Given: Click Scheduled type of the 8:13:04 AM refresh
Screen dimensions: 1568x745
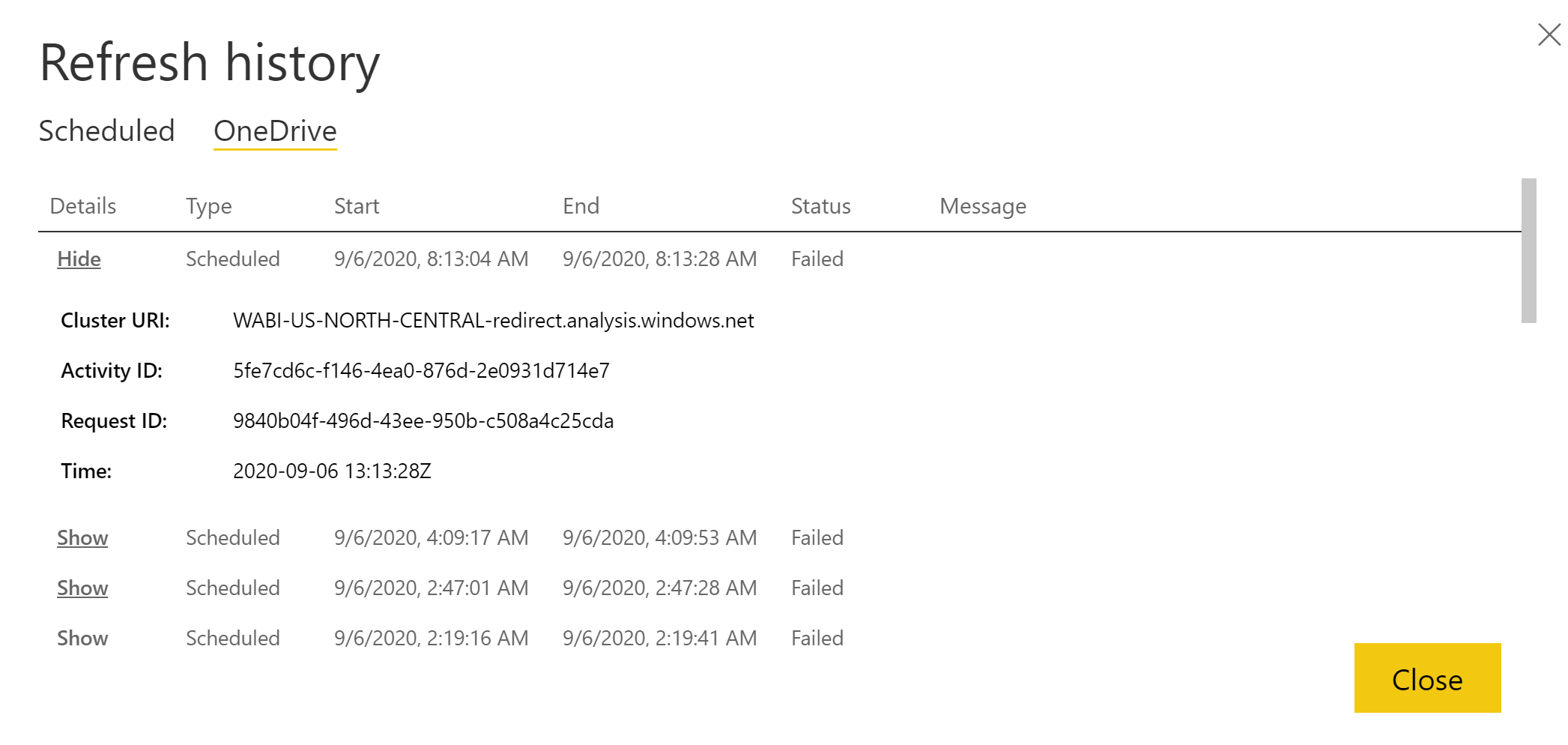Looking at the screenshot, I should [x=233, y=259].
